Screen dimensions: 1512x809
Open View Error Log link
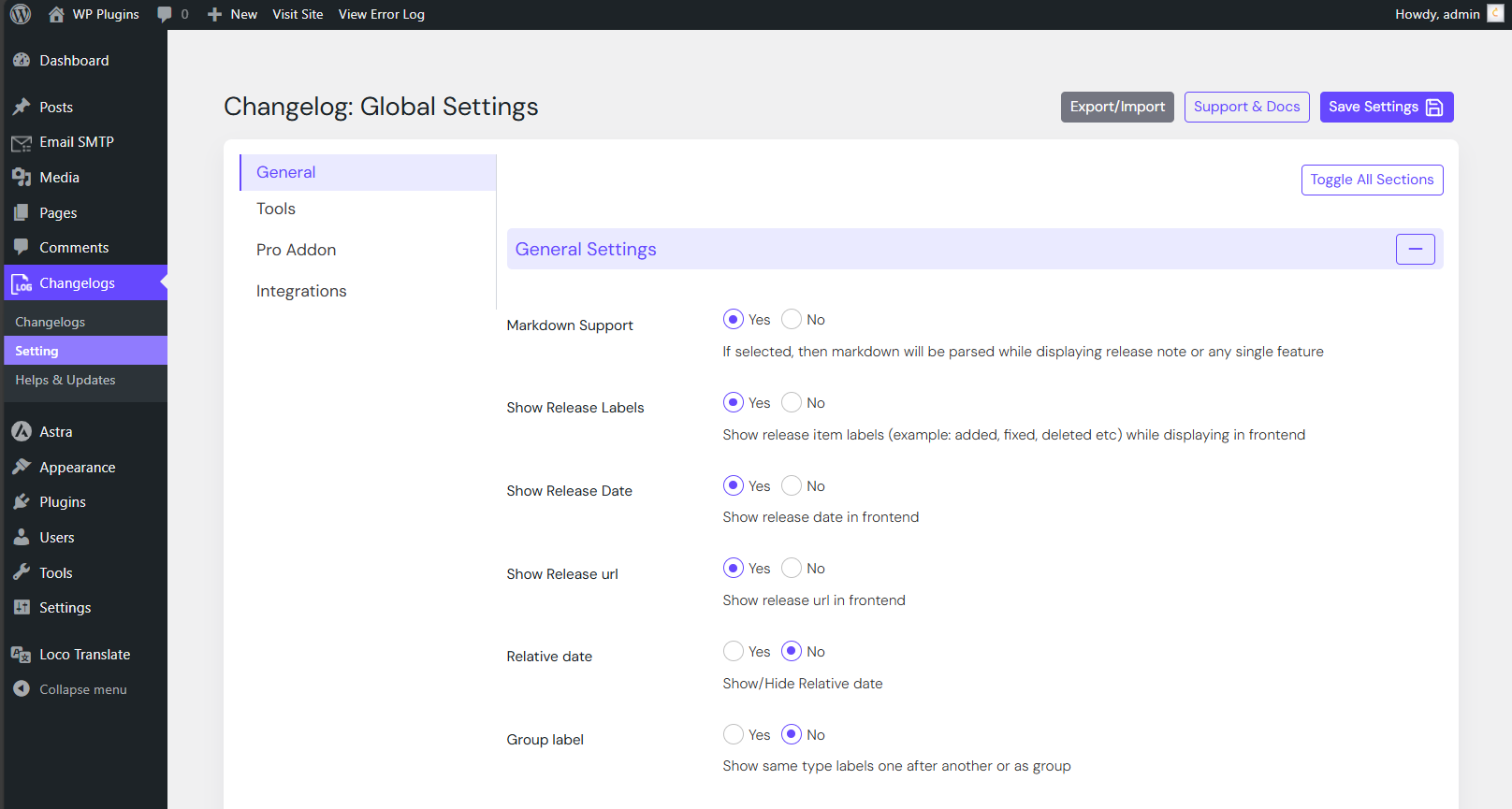pos(382,14)
